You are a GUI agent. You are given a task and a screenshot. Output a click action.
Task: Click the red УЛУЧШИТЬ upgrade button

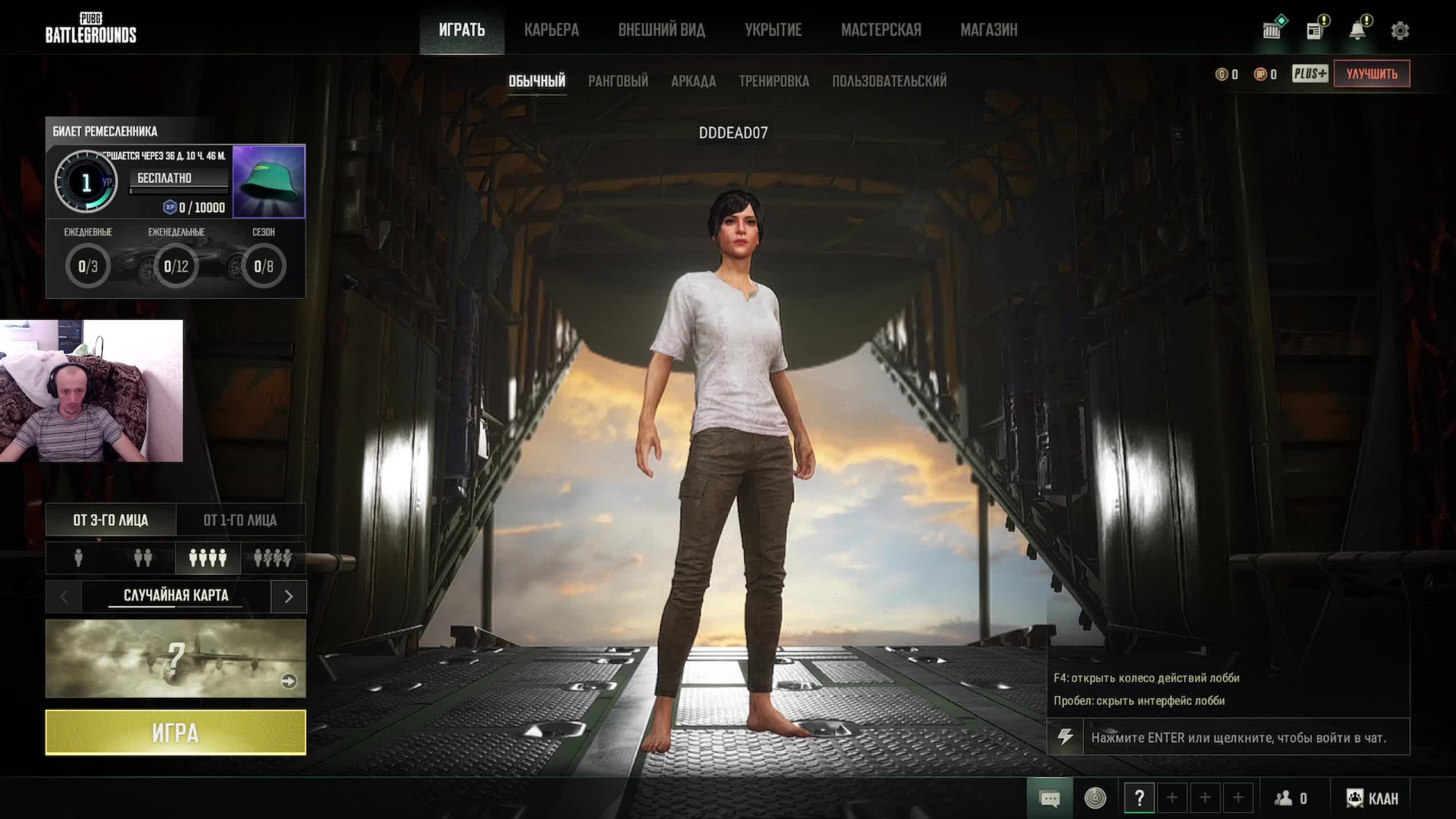tap(1371, 74)
